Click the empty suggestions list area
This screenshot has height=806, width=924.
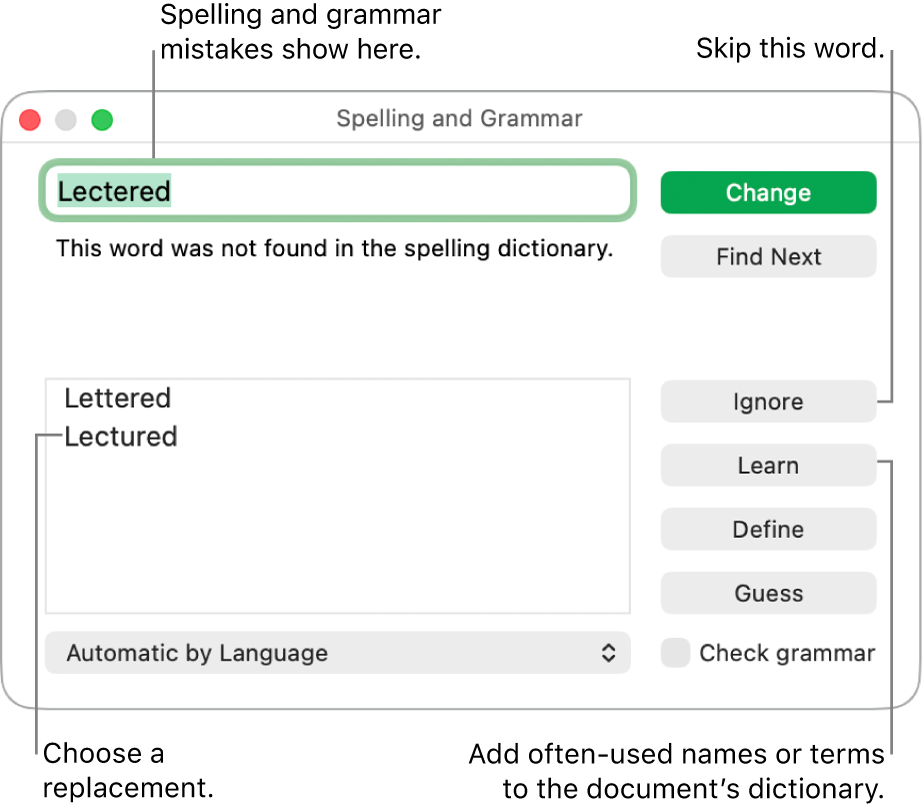pos(337,540)
